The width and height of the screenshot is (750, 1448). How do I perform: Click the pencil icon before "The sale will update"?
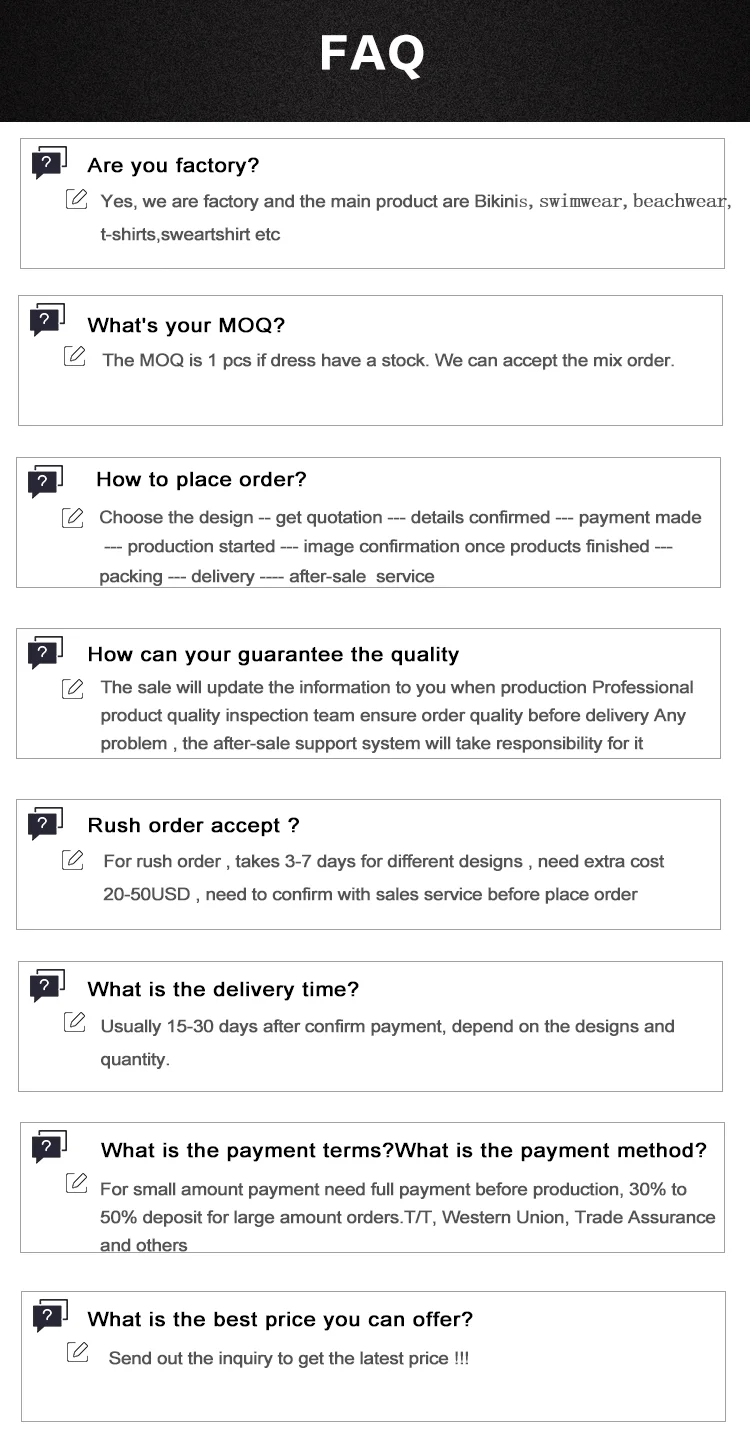[72, 687]
